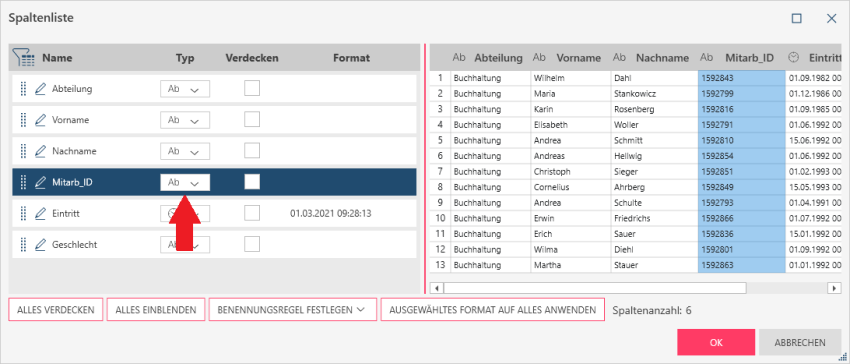Click the Eintritt format value 01.03.2021 09:28:13

(331, 214)
